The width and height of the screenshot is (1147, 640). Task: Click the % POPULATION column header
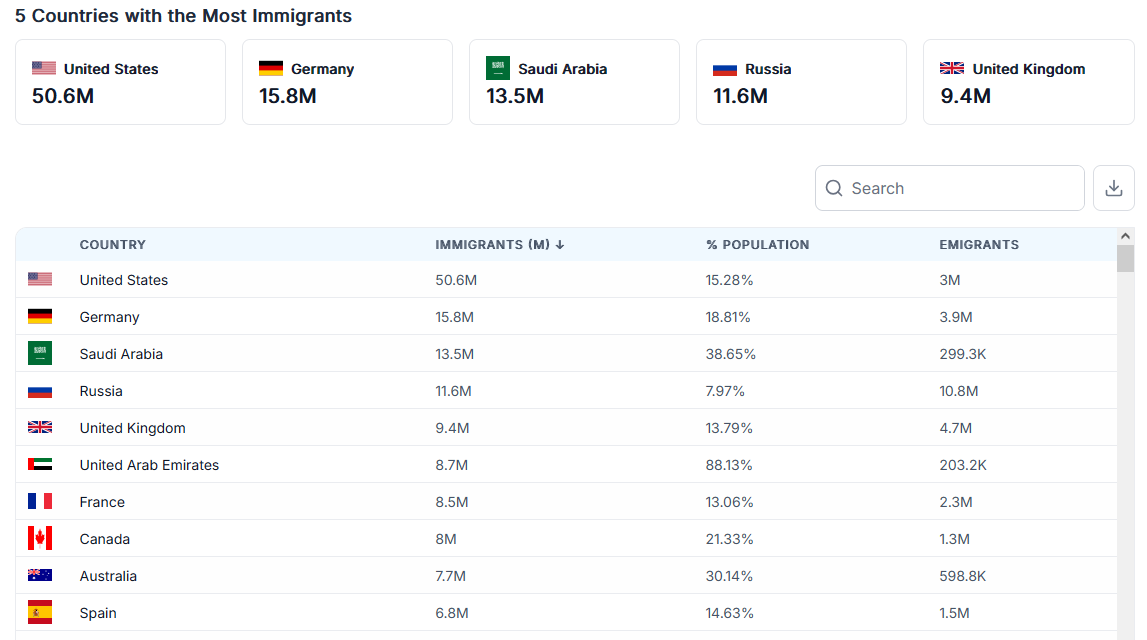[757, 244]
